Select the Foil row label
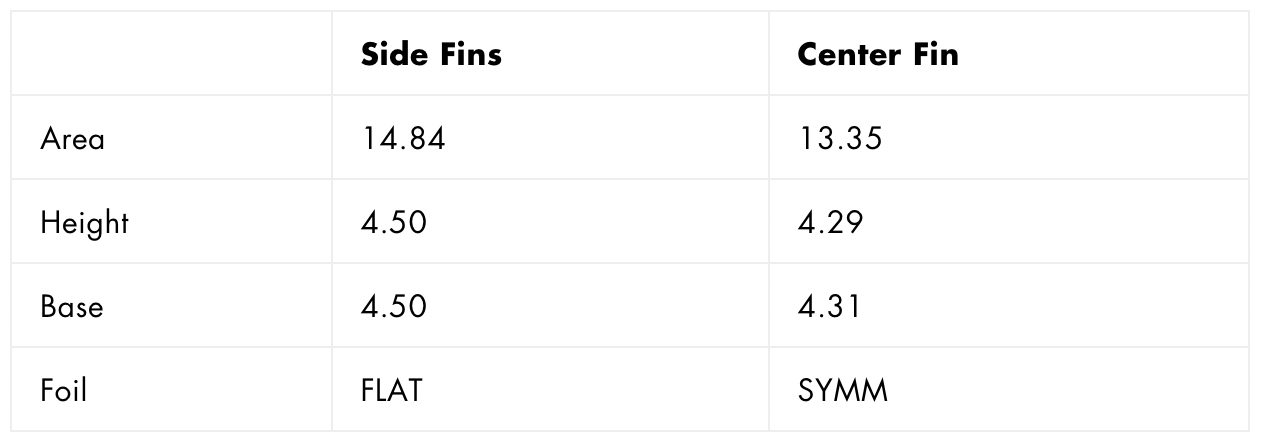1262x438 pixels. 64,389
